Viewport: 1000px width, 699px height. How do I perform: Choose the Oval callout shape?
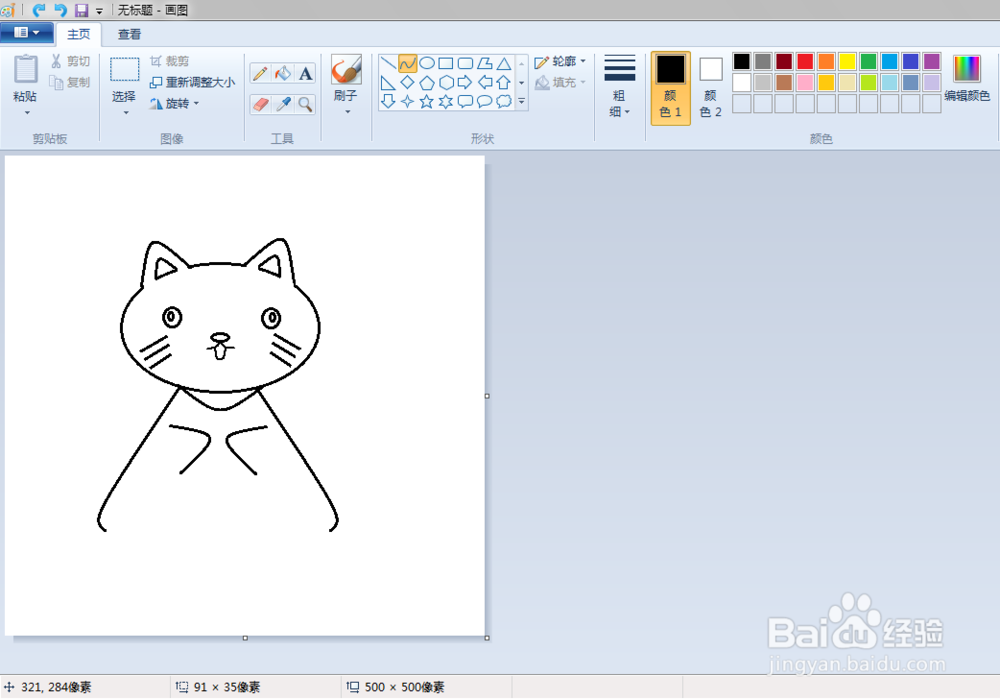[485, 101]
